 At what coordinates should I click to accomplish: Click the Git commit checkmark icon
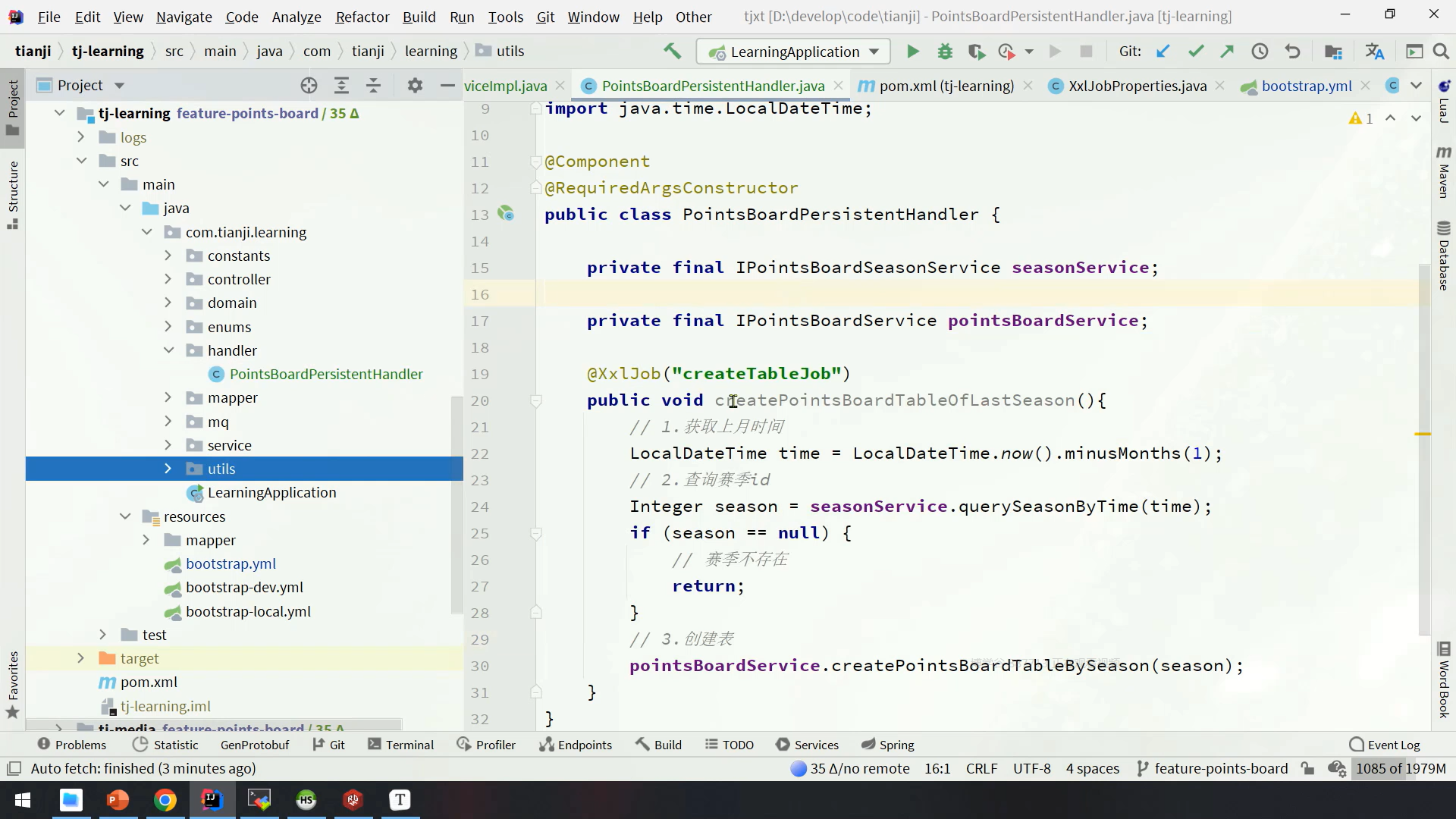point(1196,52)
